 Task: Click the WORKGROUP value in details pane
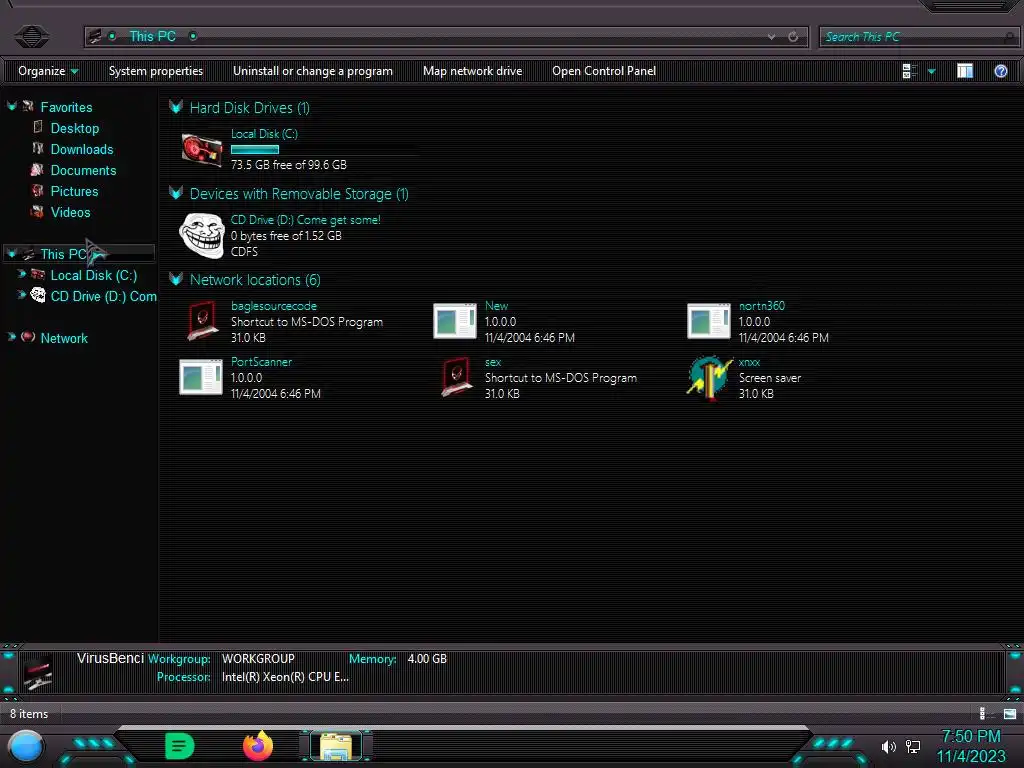point(258,658)
